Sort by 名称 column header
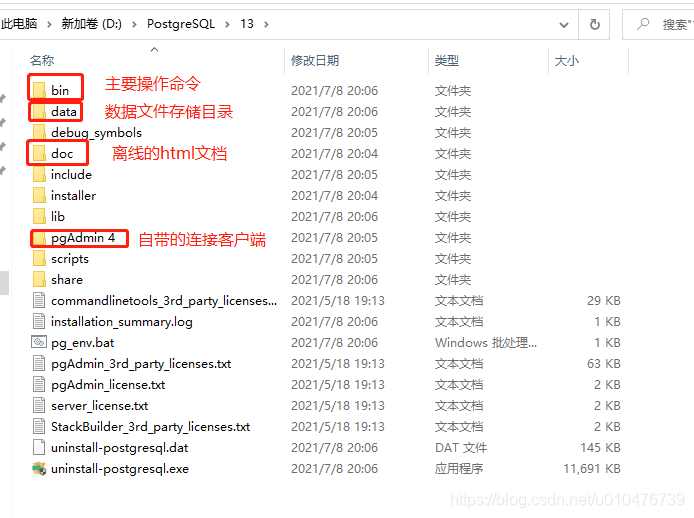The image size is (694, 518). pyautogui.click(x=42, y=61)
